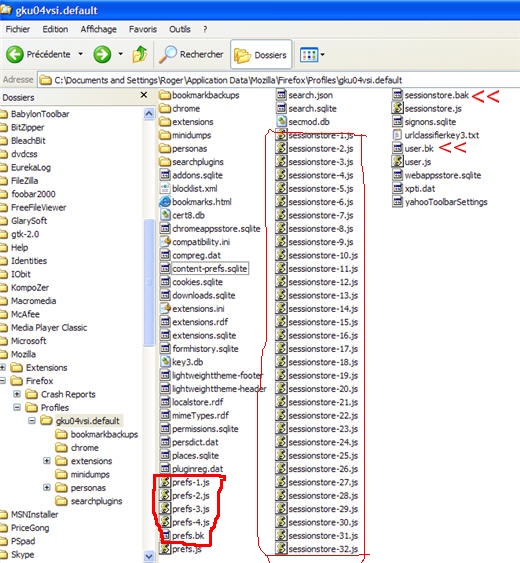520x563 pixels.
Task: Expand the Extensions folder in tree
Action: pos(3,367)
